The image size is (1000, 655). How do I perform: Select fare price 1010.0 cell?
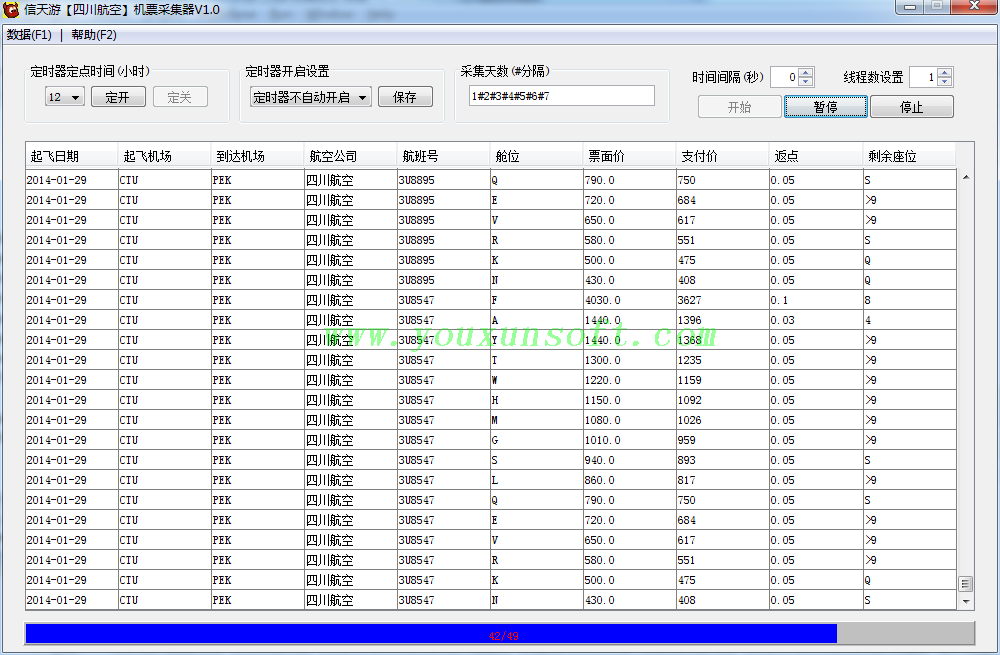629,440
